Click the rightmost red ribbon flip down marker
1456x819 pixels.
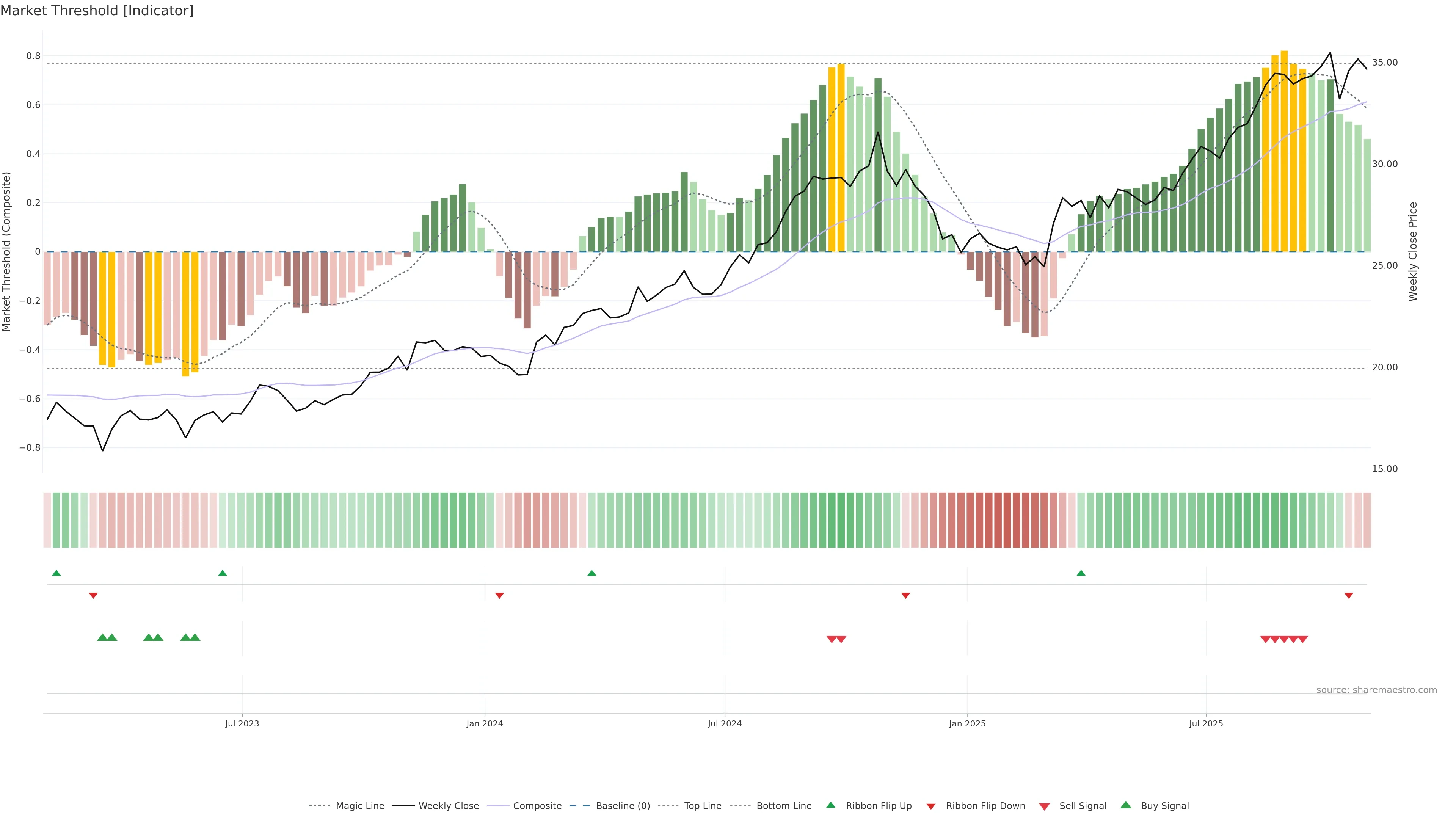click(1349, 595)
